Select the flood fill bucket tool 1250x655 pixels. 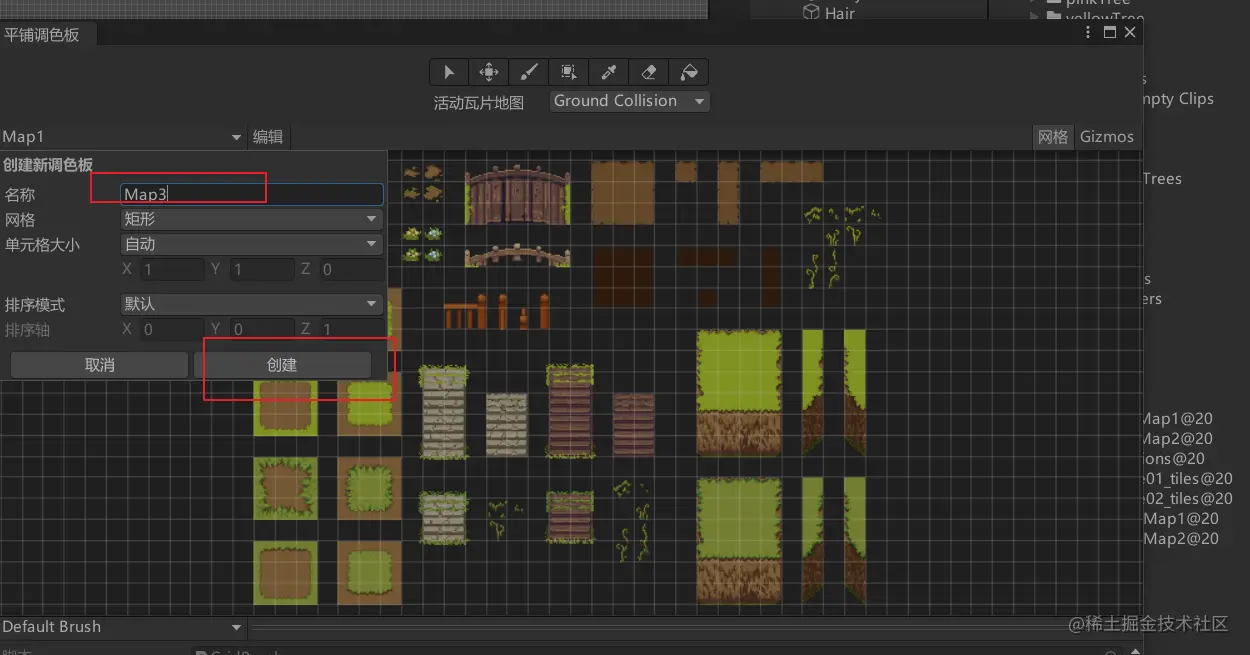coord(689,72)
